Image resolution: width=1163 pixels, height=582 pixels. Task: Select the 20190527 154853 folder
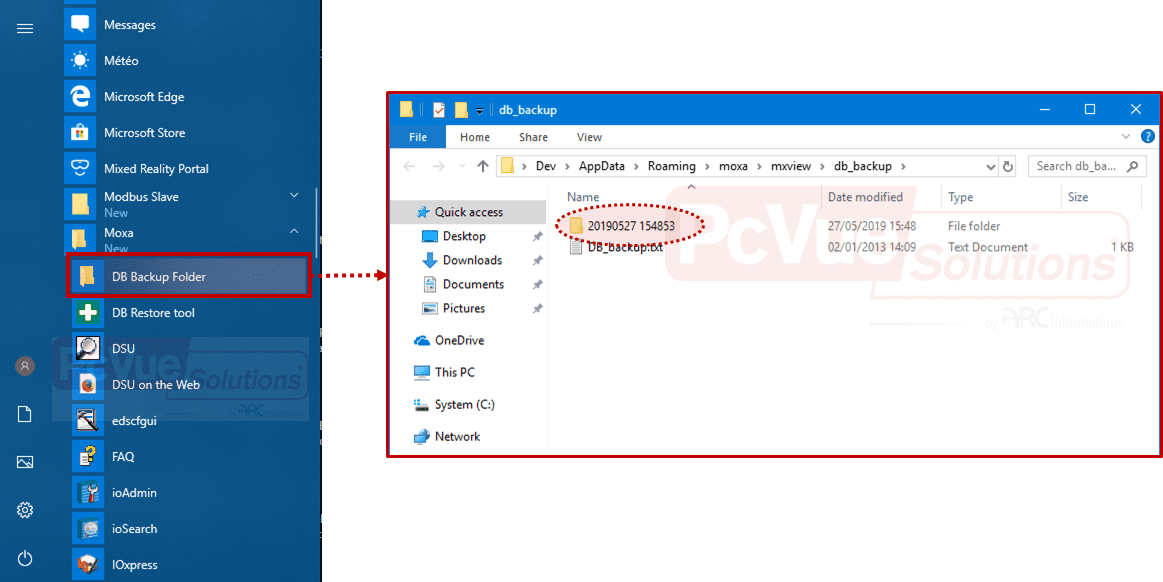630,226
